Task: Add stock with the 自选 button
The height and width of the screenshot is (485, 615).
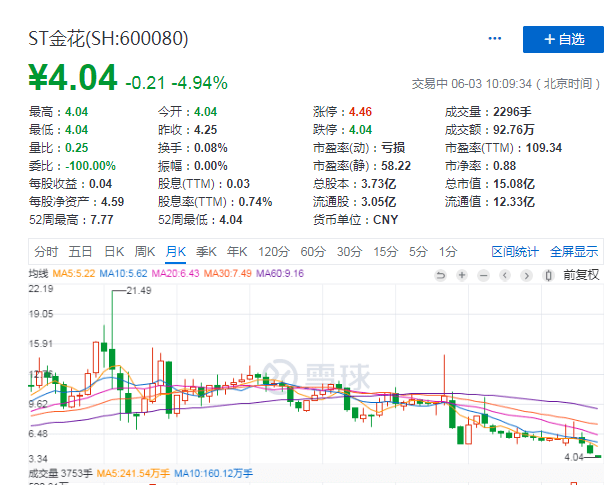Action: click(x=563, y=39)
